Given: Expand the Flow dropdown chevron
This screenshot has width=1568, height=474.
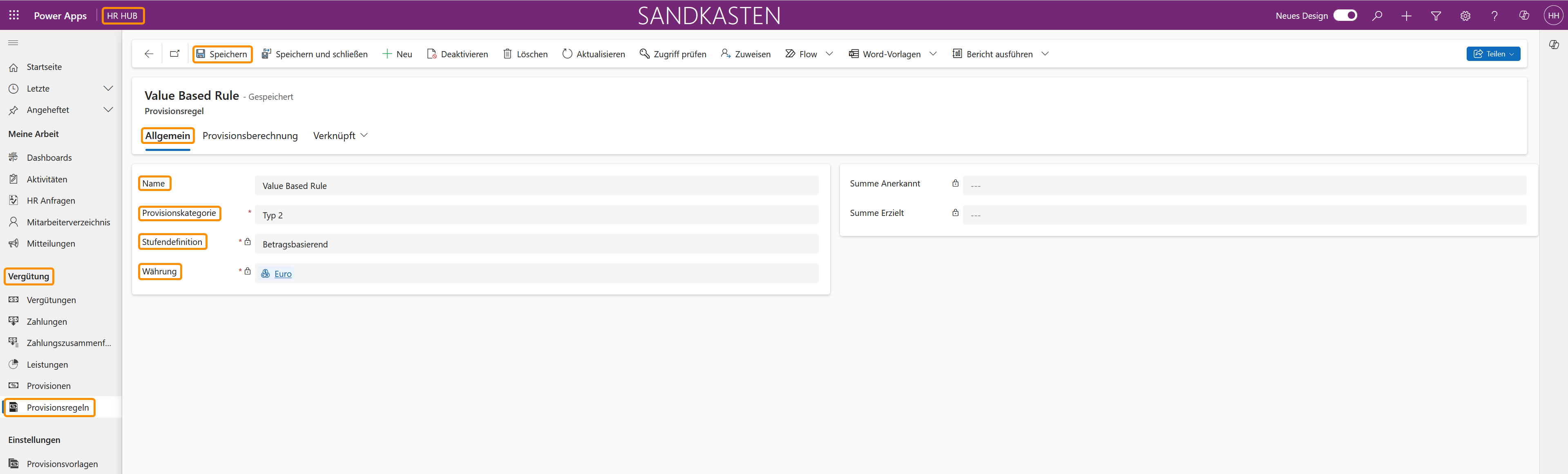Looking at the screenshot, I should tap(829, 54).
